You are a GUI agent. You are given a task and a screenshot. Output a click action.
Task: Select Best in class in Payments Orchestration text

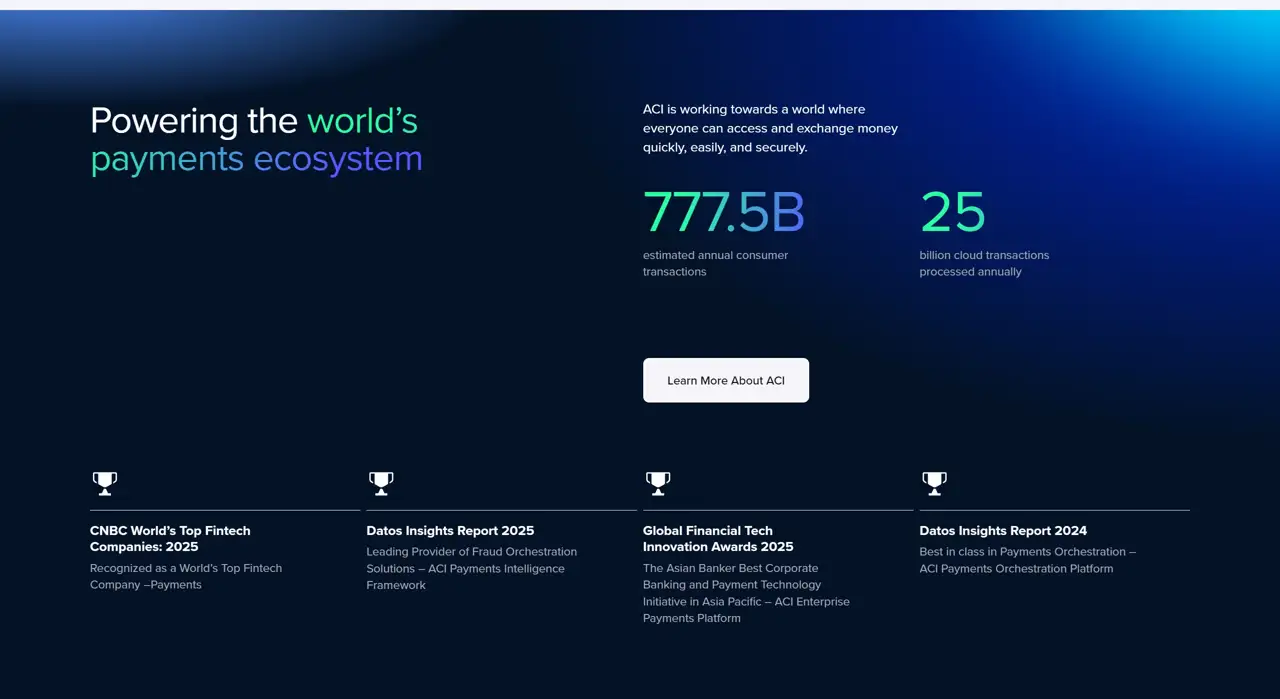pyautogui.click(x=1027, y=560)
